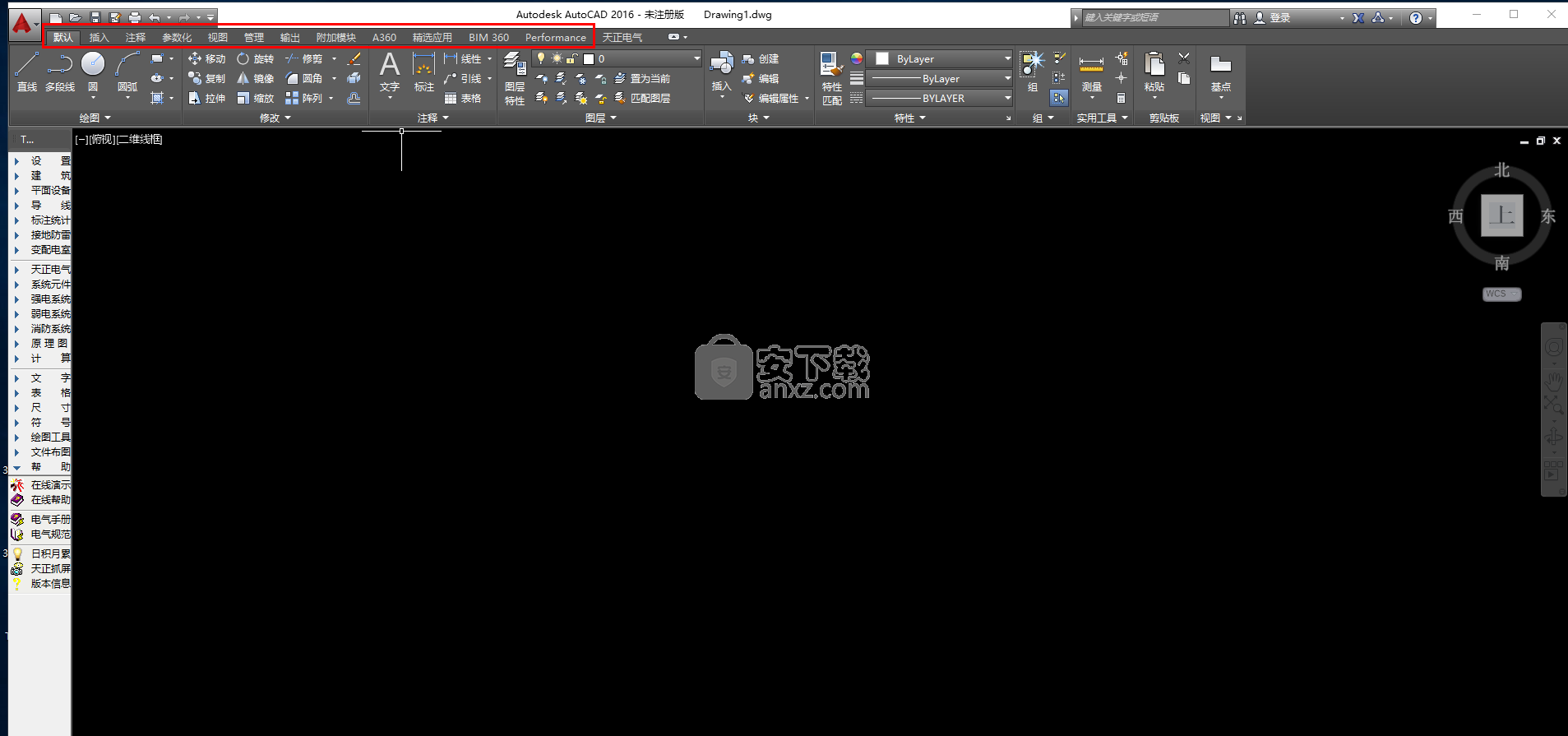Open the A360 ribbon tab
This screenshot has height=736, width=1568.
(x=384, y=38)
